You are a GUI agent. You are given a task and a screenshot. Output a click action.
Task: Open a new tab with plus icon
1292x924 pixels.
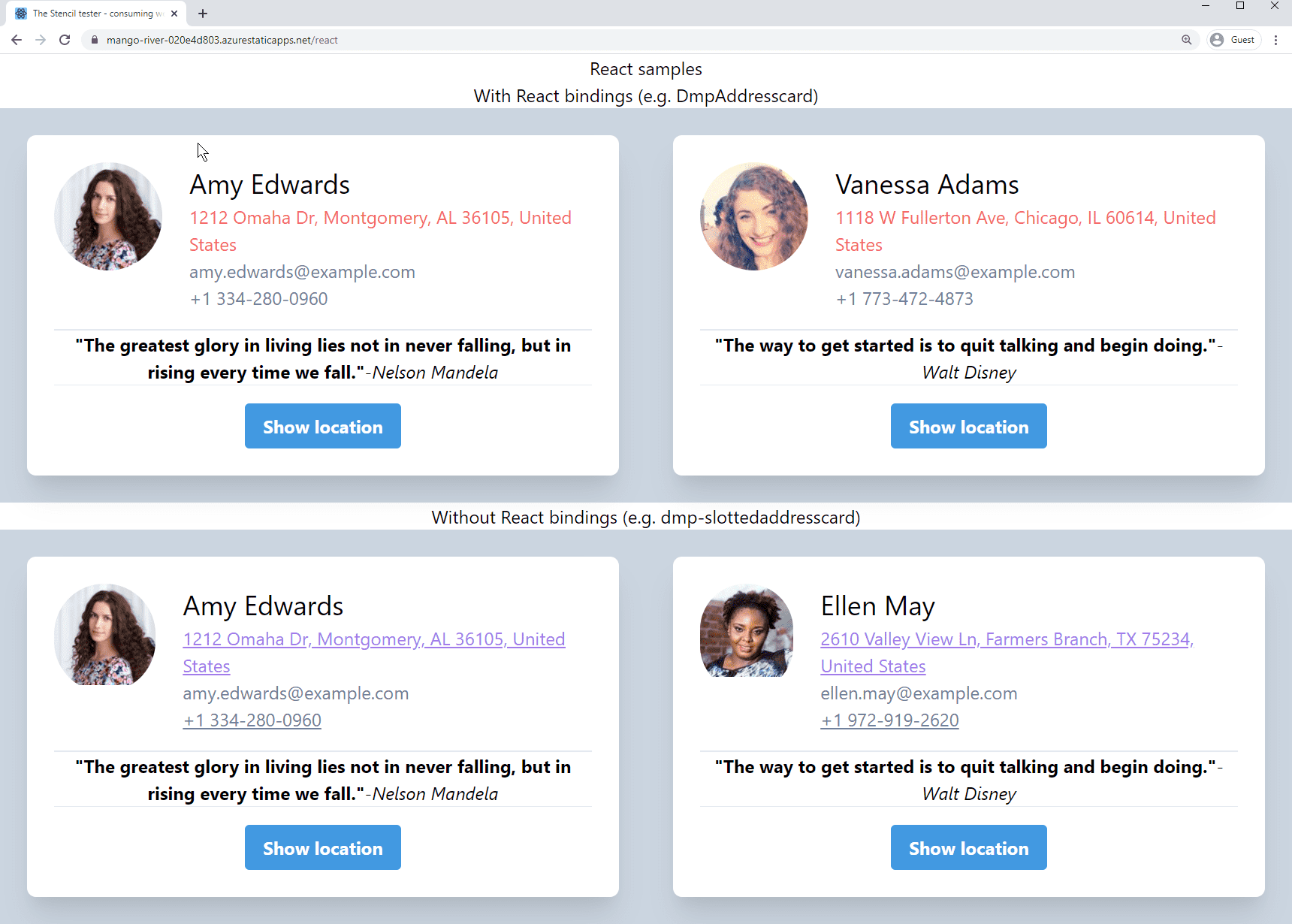[x=203, y=14]
